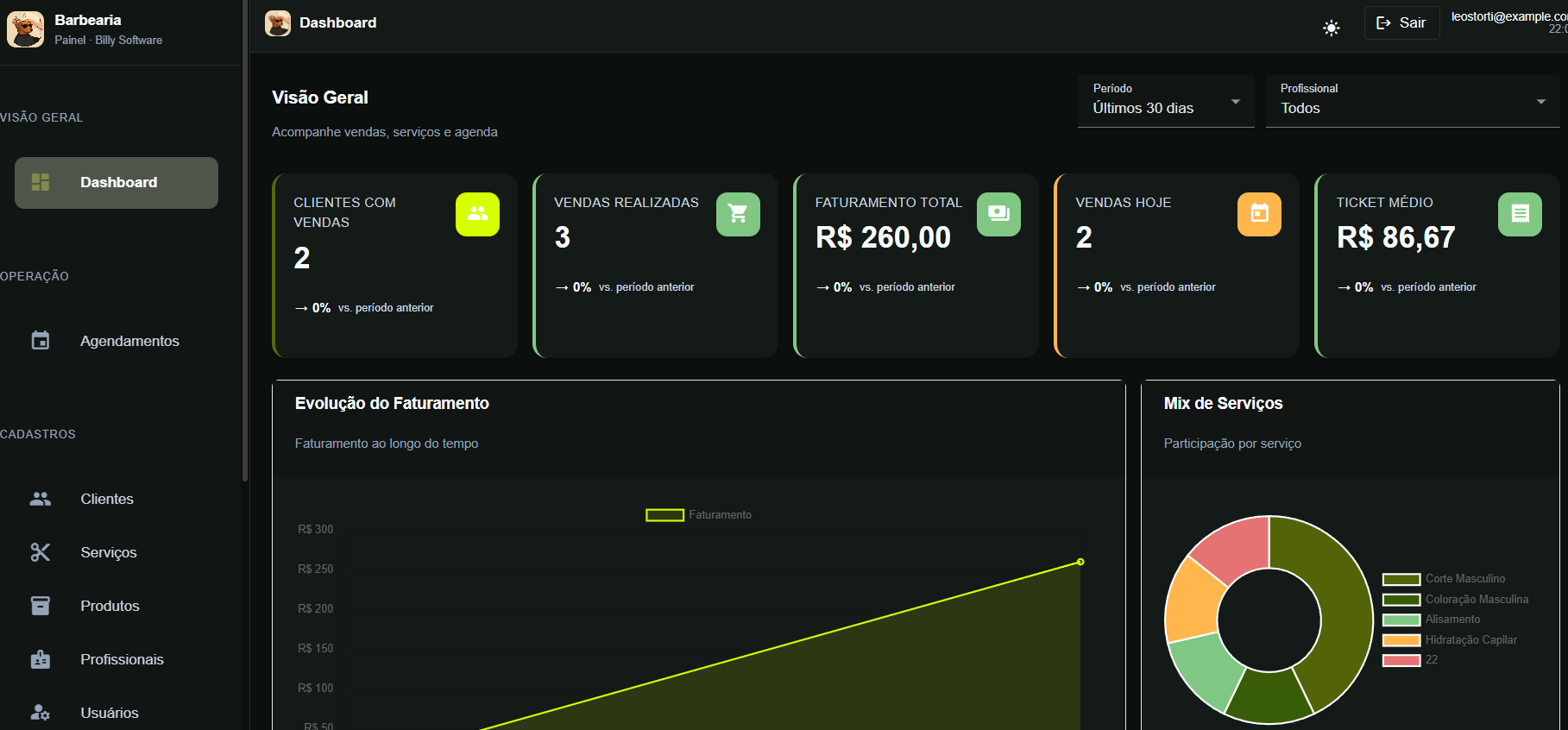Open Serviços in the sidebar
The width and height of the screenshot is (1568, 730).
[x=116, y=552]
